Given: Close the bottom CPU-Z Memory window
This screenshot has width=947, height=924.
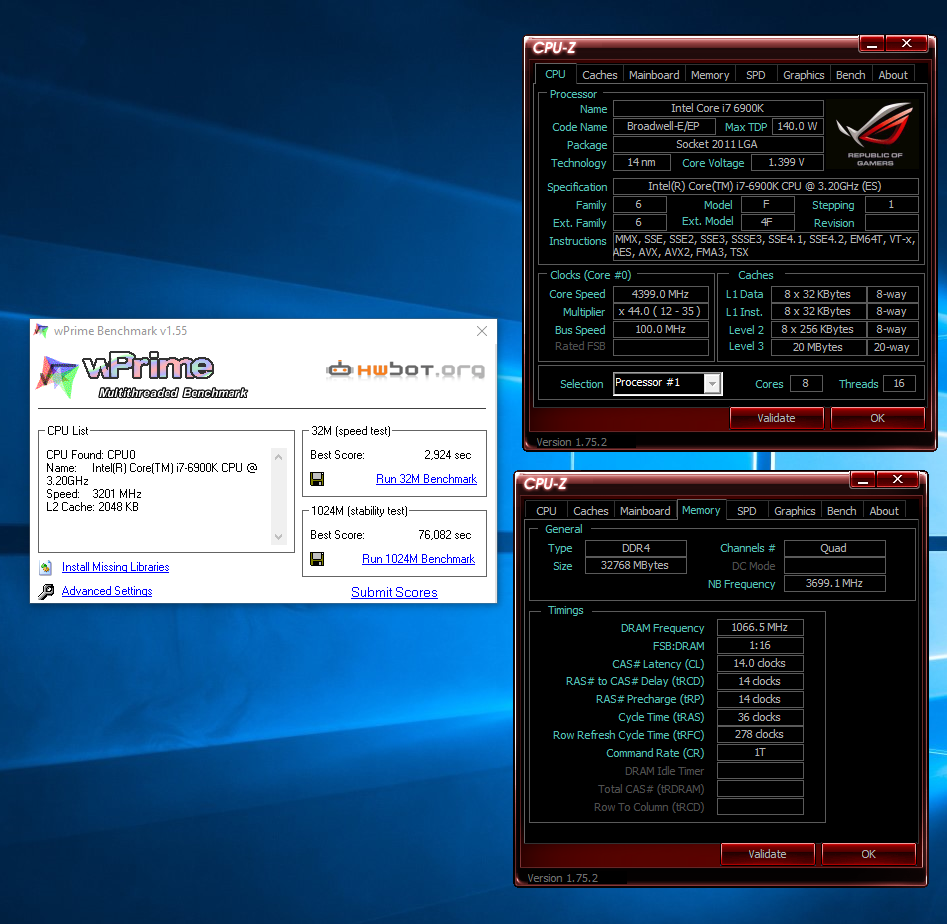Looking at the screenshot, I should (x=897, y=480).
